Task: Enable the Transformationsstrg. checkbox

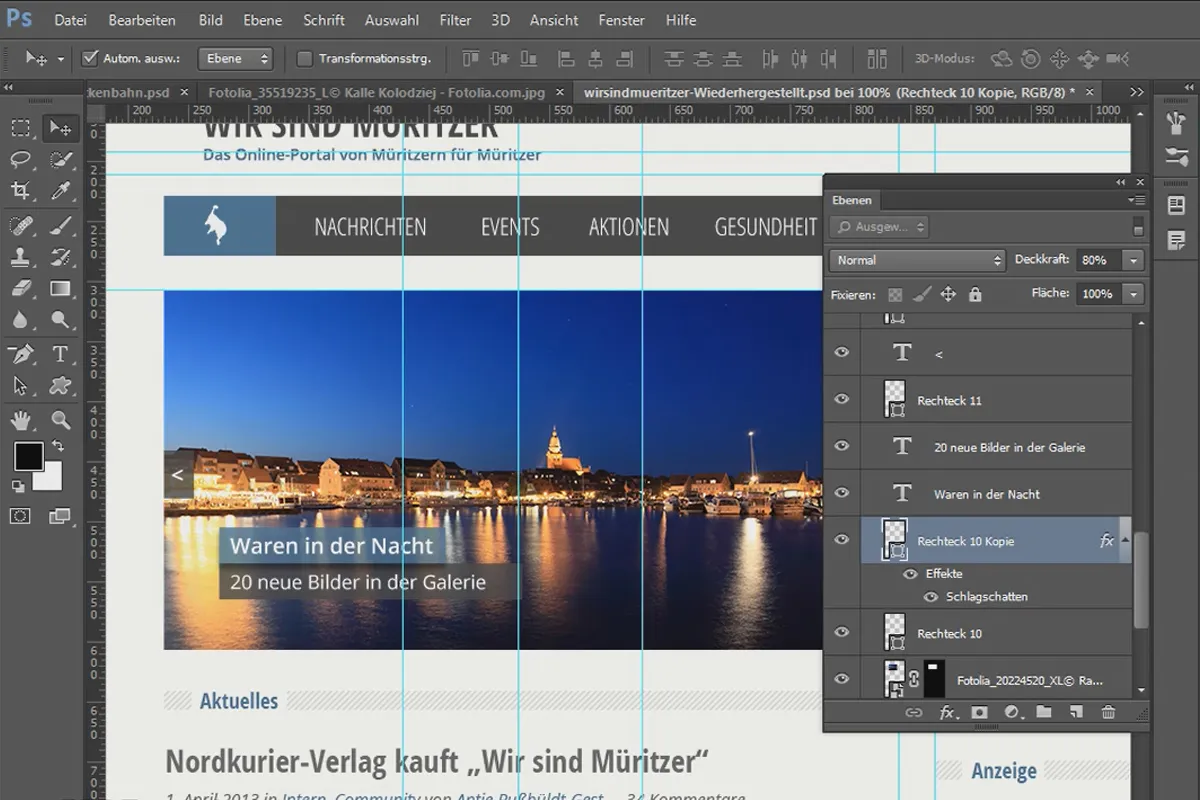Action: point(305,59)
